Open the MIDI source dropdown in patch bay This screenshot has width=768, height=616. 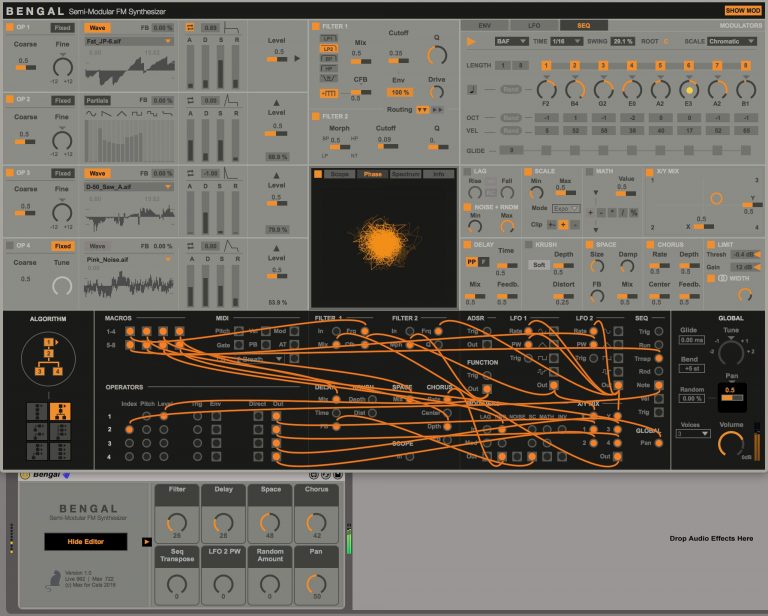pos(259,359)
